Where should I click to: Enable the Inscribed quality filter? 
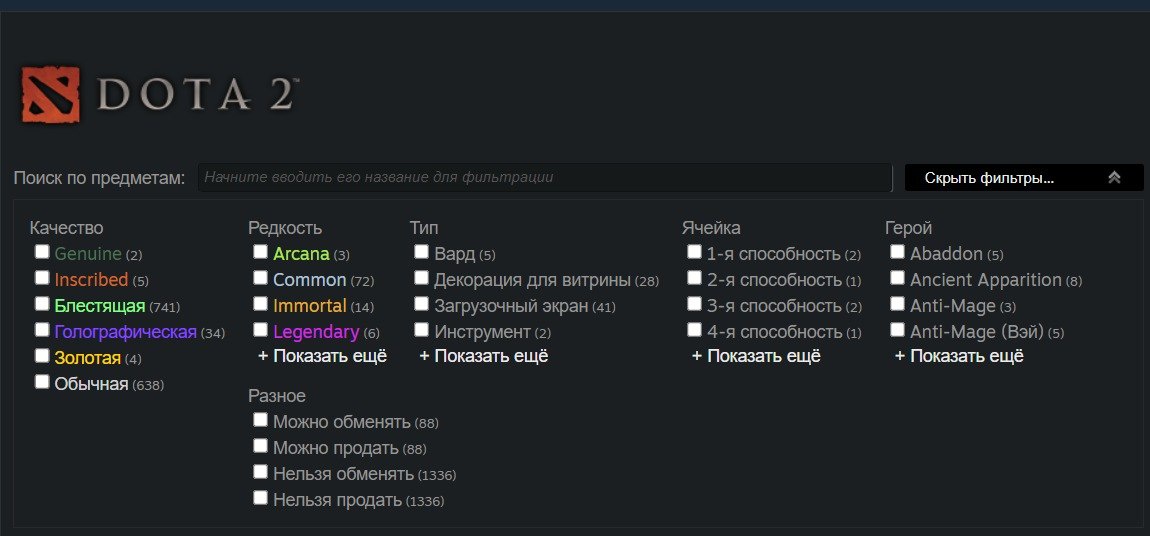tap(42, 278)
